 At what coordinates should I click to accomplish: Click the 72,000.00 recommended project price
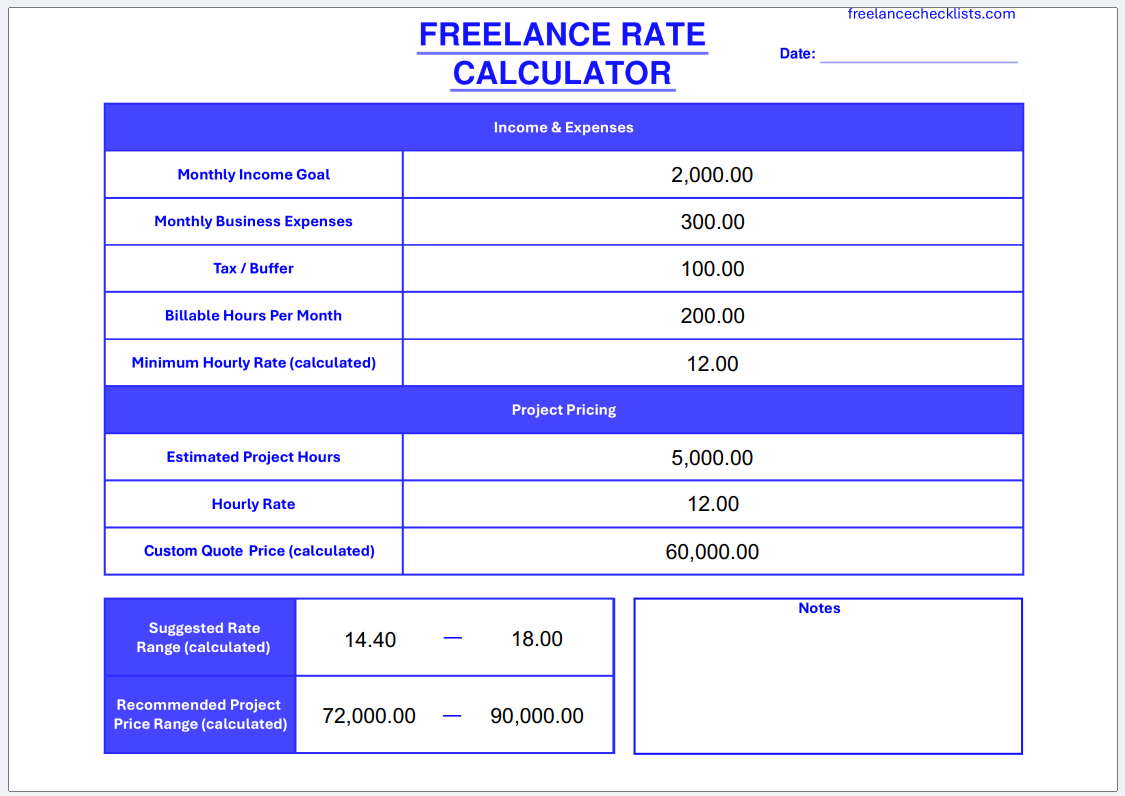click(369, 716)
